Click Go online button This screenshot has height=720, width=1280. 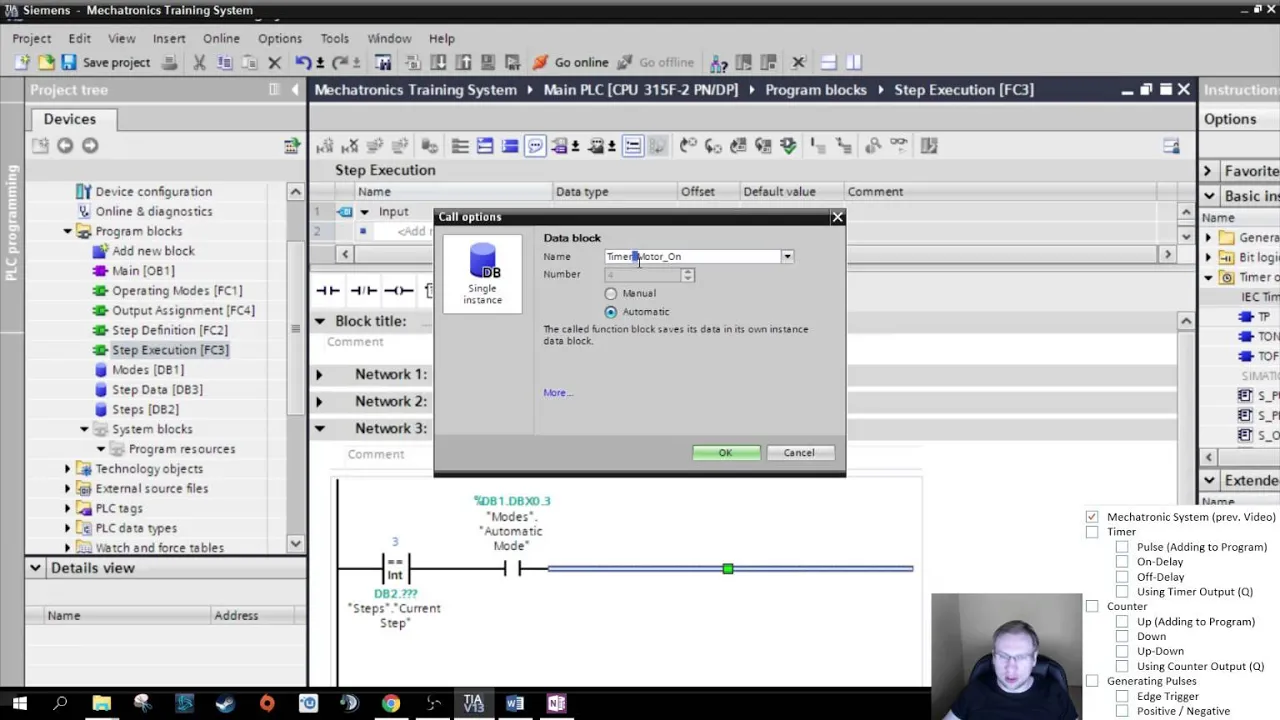570,62
